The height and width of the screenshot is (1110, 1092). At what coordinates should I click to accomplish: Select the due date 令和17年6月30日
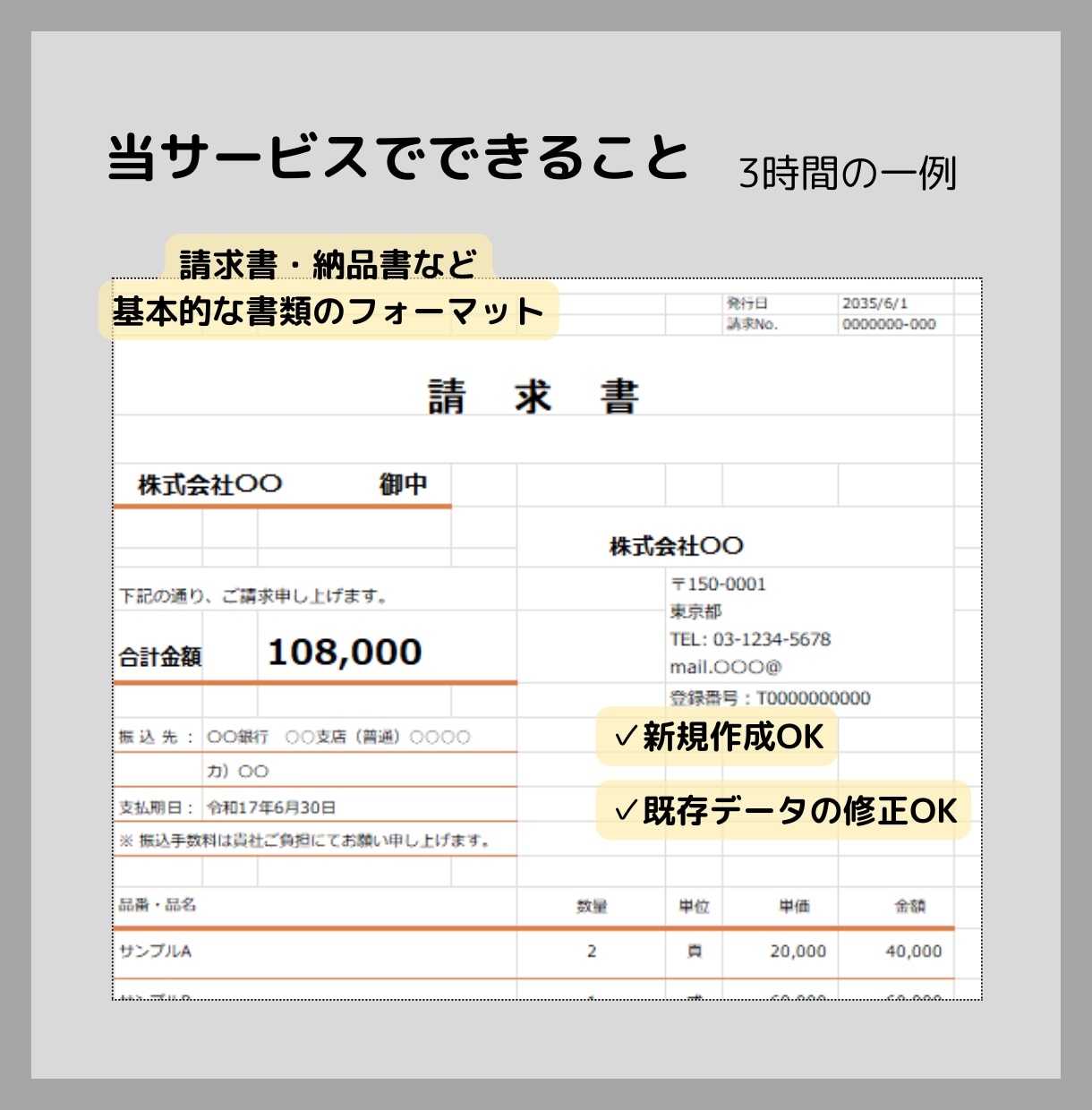click(271, 807)
